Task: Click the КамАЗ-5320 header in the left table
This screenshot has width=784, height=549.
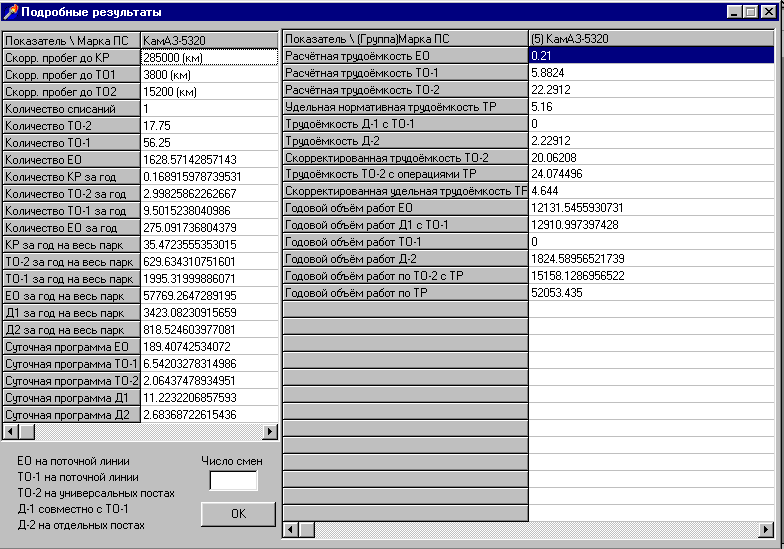Action: [x=210, y=40]
